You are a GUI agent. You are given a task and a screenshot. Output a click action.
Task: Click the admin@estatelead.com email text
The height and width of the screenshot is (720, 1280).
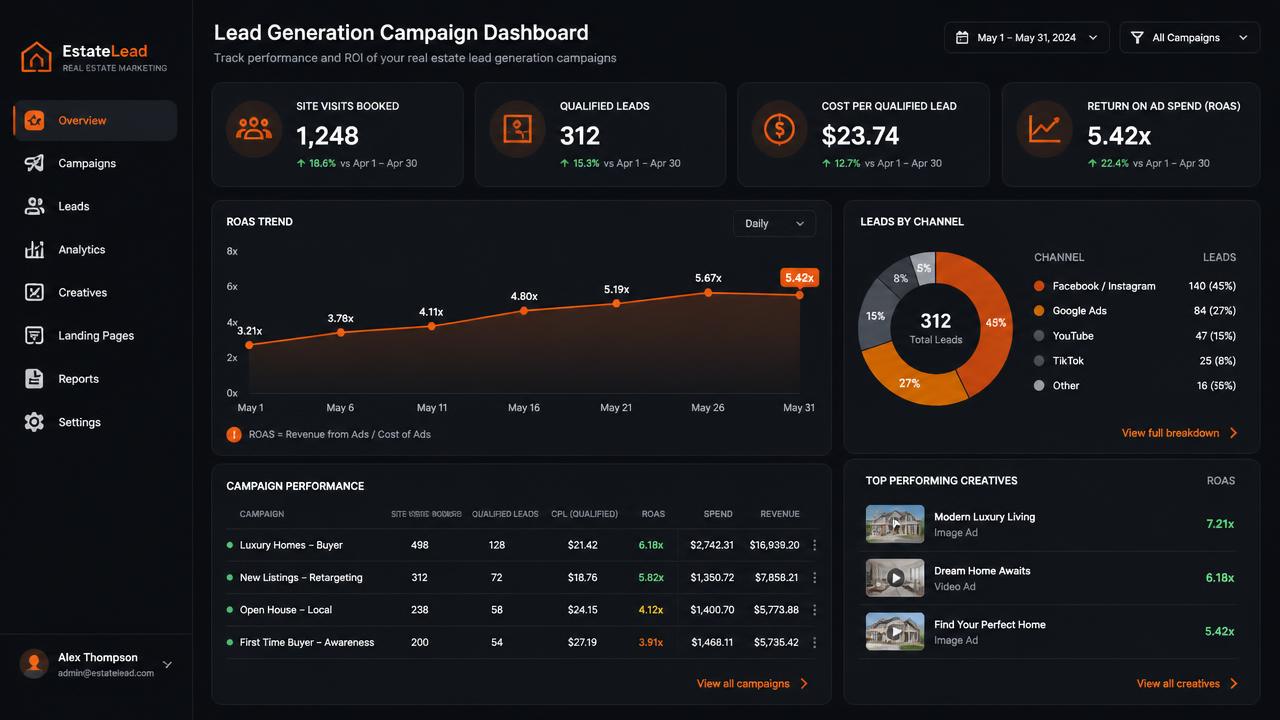[106, 673]
